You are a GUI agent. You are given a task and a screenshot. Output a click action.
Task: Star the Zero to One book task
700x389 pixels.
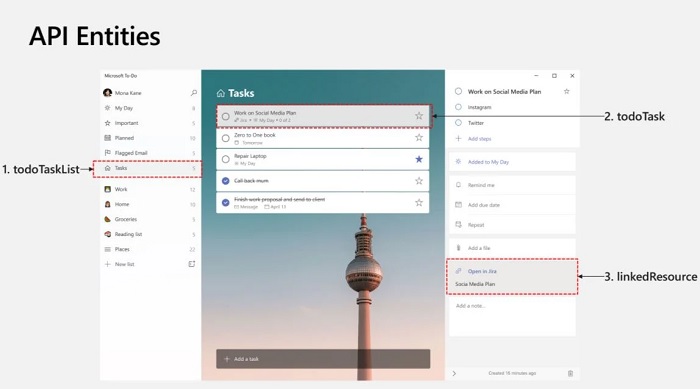[419, 138]
